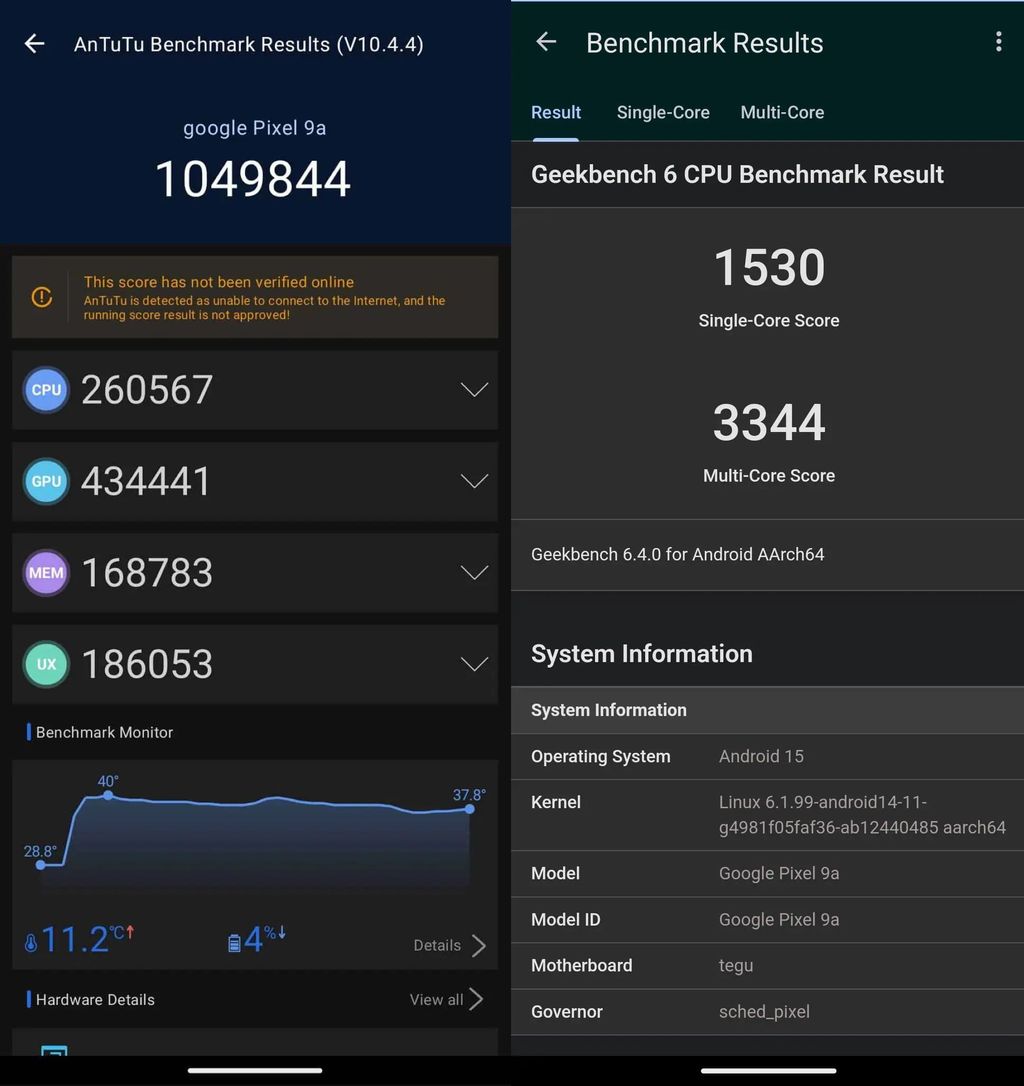Tap the Operating System Android 15 row
The height and width of the screenshot is (1086, 1024).
coord(768,756)
